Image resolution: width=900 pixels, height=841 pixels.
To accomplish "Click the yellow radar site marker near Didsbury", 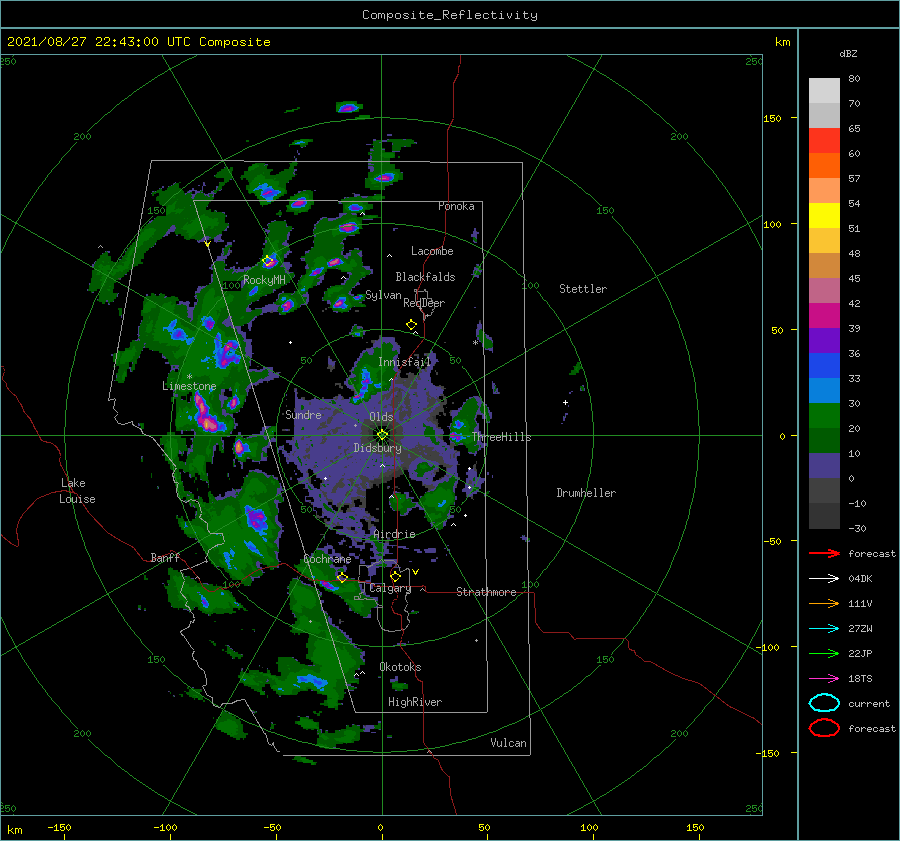I will [x=382, y=435].
